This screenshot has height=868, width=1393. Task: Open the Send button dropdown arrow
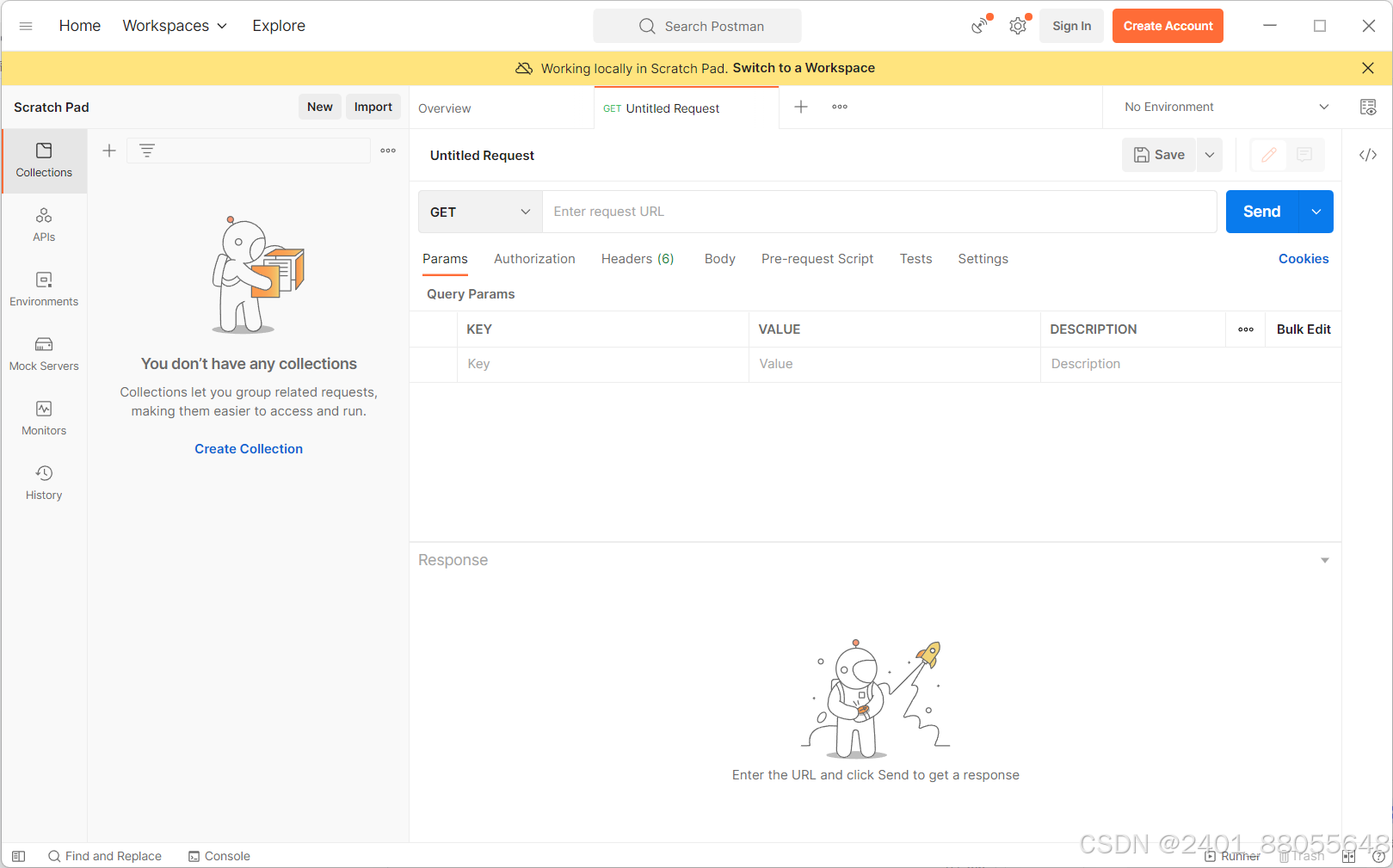tap(1316, 212)
